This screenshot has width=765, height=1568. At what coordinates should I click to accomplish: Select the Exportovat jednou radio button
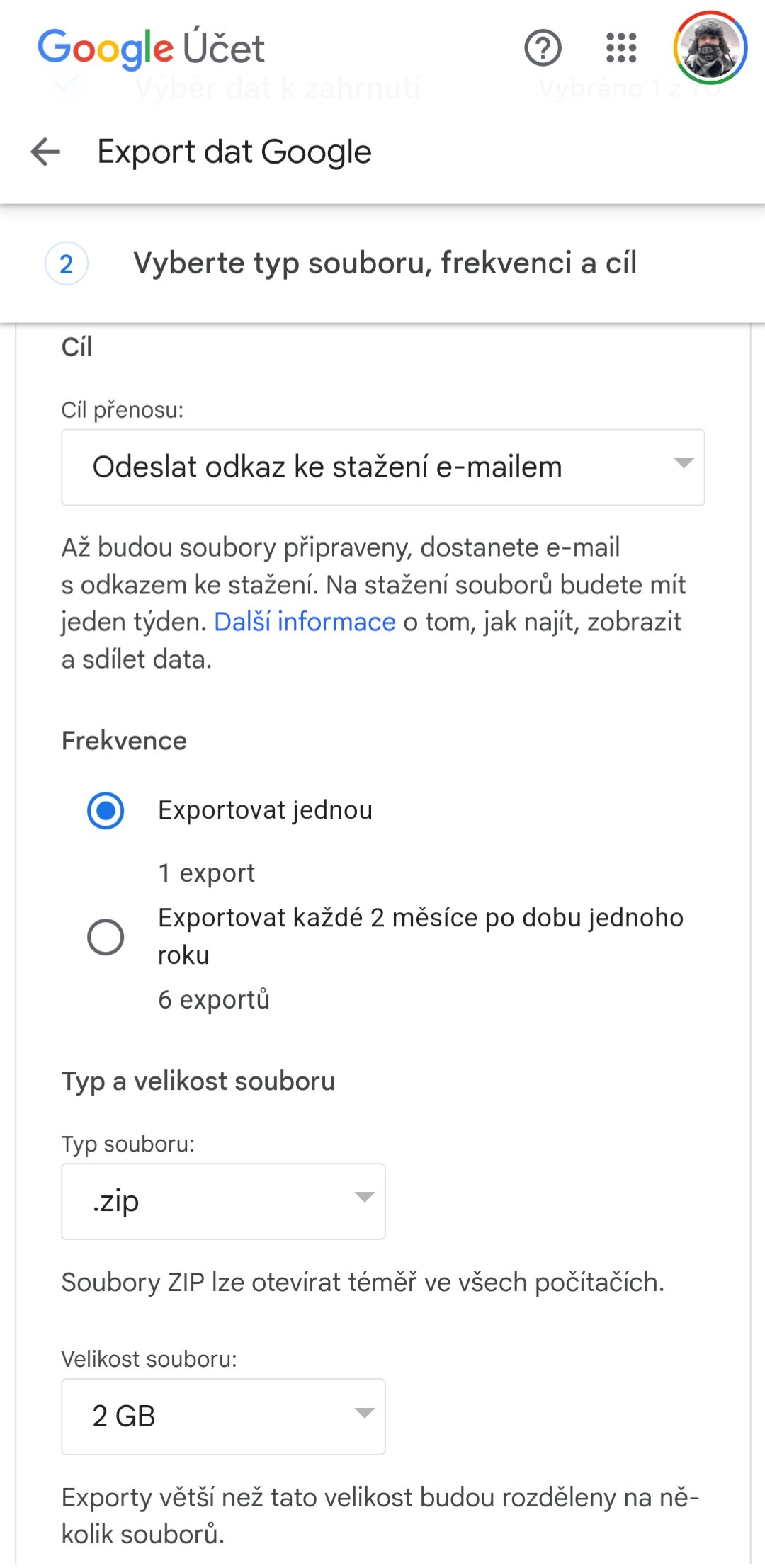click(x=106, y=810)
